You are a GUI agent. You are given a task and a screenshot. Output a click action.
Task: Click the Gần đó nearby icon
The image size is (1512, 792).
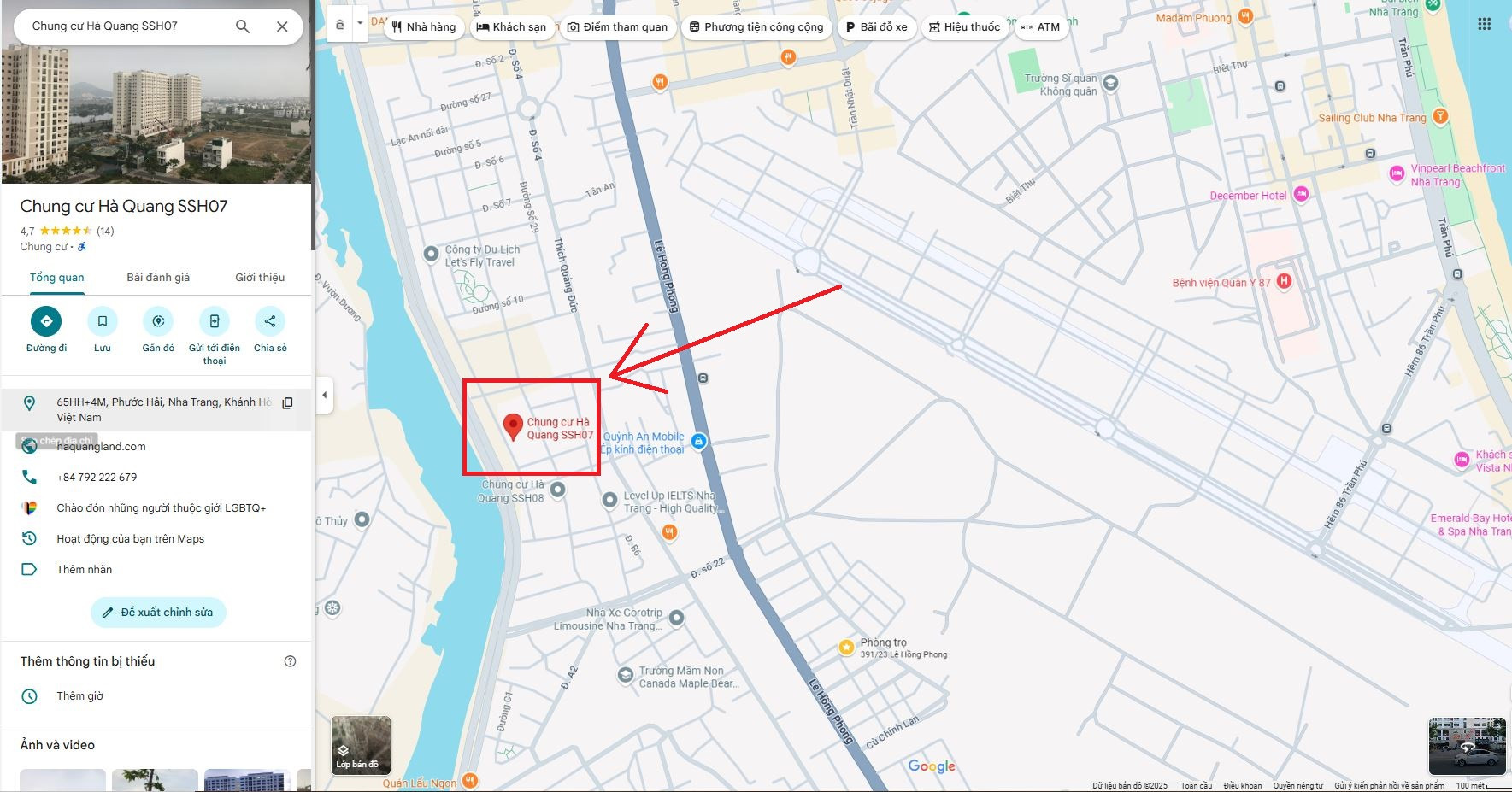[x=158, y=321]
